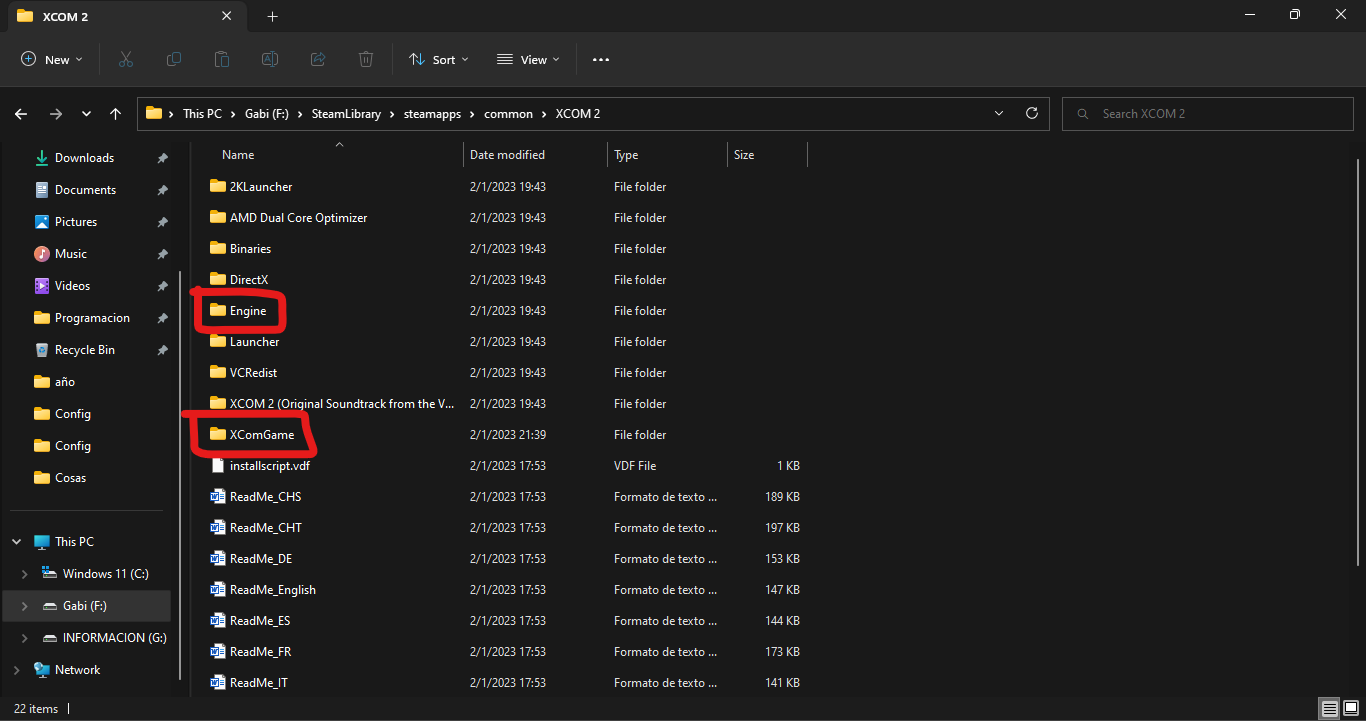Click the SteamLibrary breadcrumb segment
1366x721 pixels.
[x=346, y=114]
